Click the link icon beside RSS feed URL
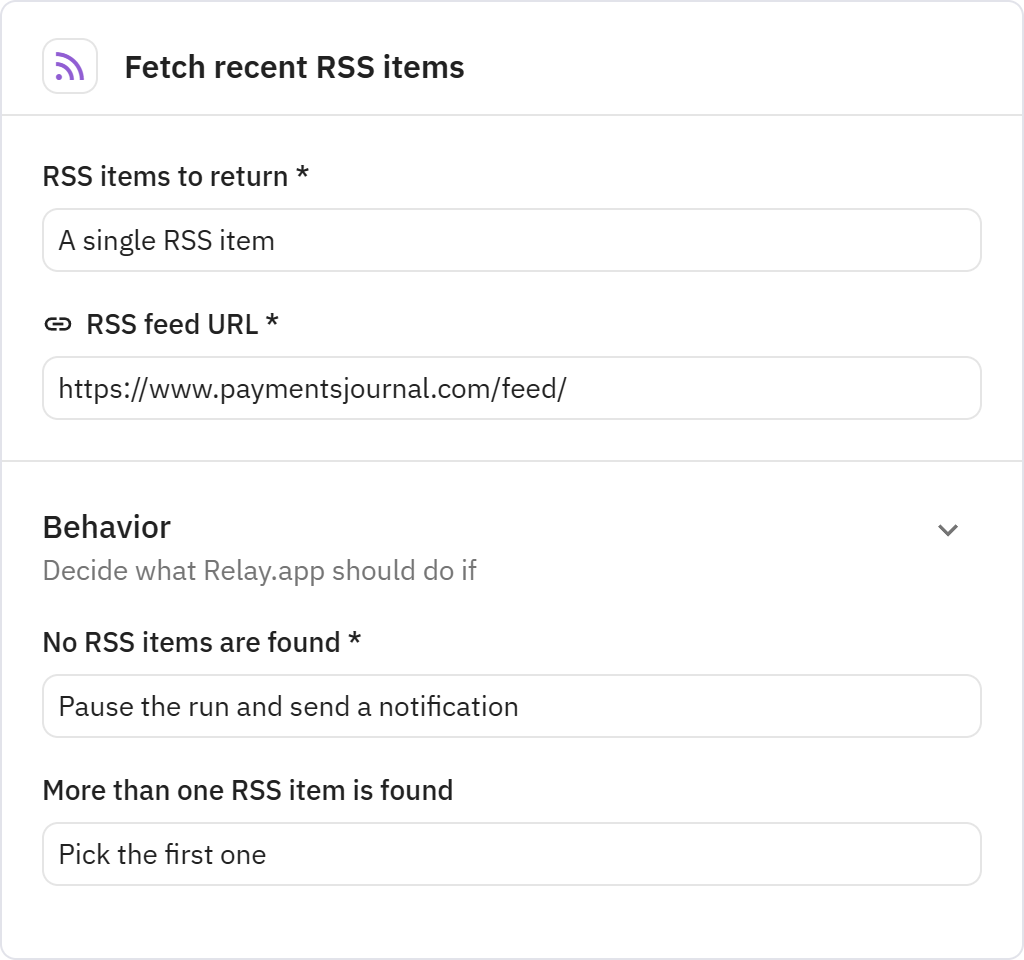This screenshot has height=960, width=1024. (59, 324)
